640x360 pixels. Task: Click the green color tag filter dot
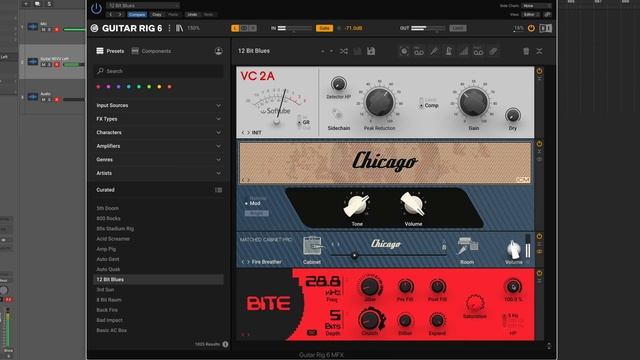139,87
